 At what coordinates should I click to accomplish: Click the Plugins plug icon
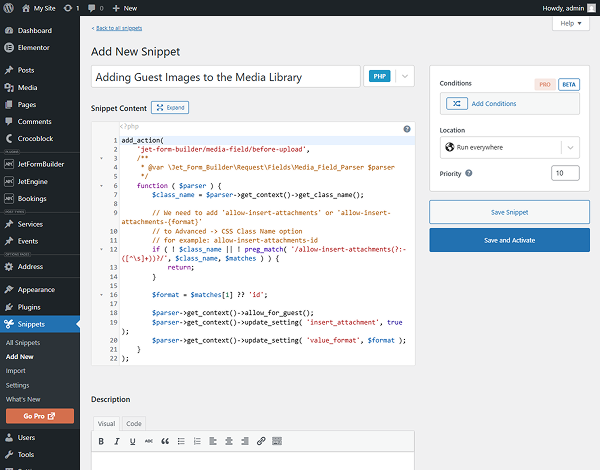point(9,307)
